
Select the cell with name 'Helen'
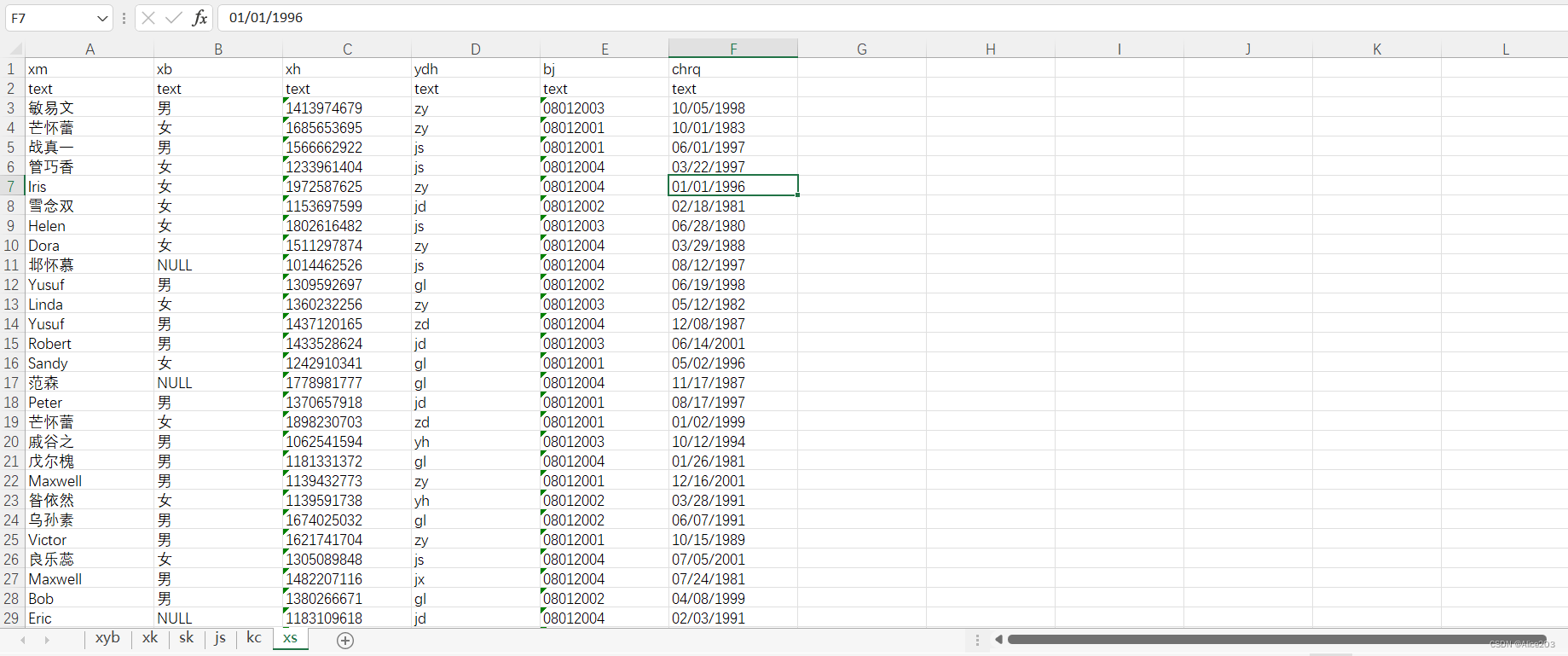[x=90, y=226]
